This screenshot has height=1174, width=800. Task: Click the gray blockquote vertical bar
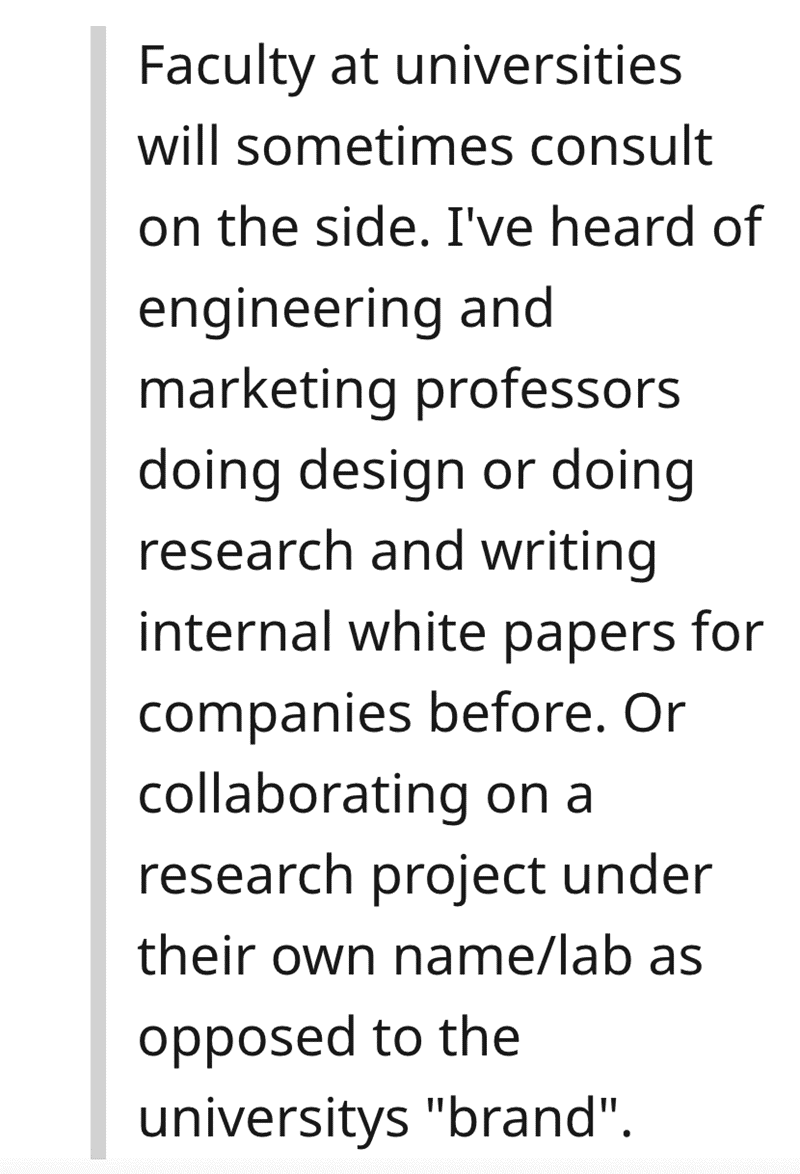point(98,592)
